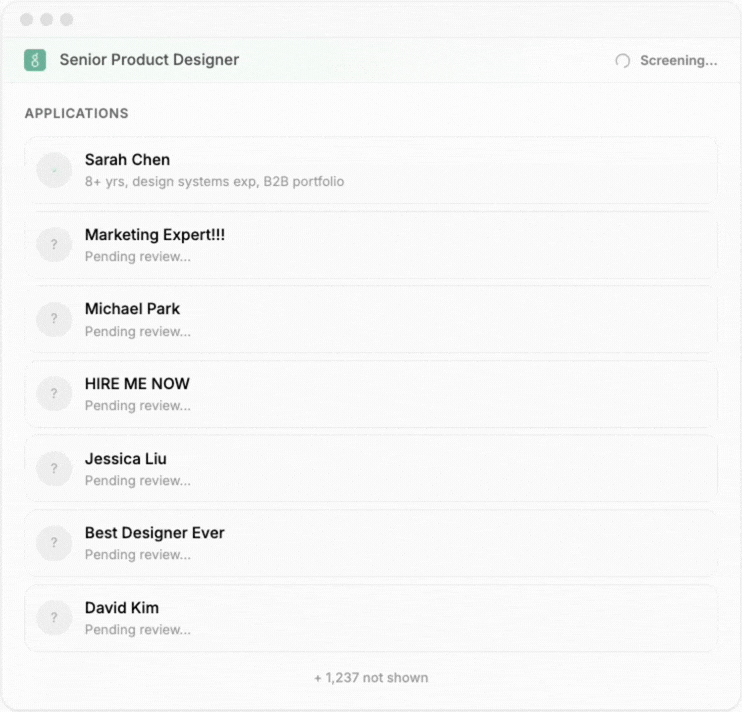Click the question mark icon beside HIRE ME NOW
Image resolution: width=742 pixels, height=712 pixels.
pos(54,394)
